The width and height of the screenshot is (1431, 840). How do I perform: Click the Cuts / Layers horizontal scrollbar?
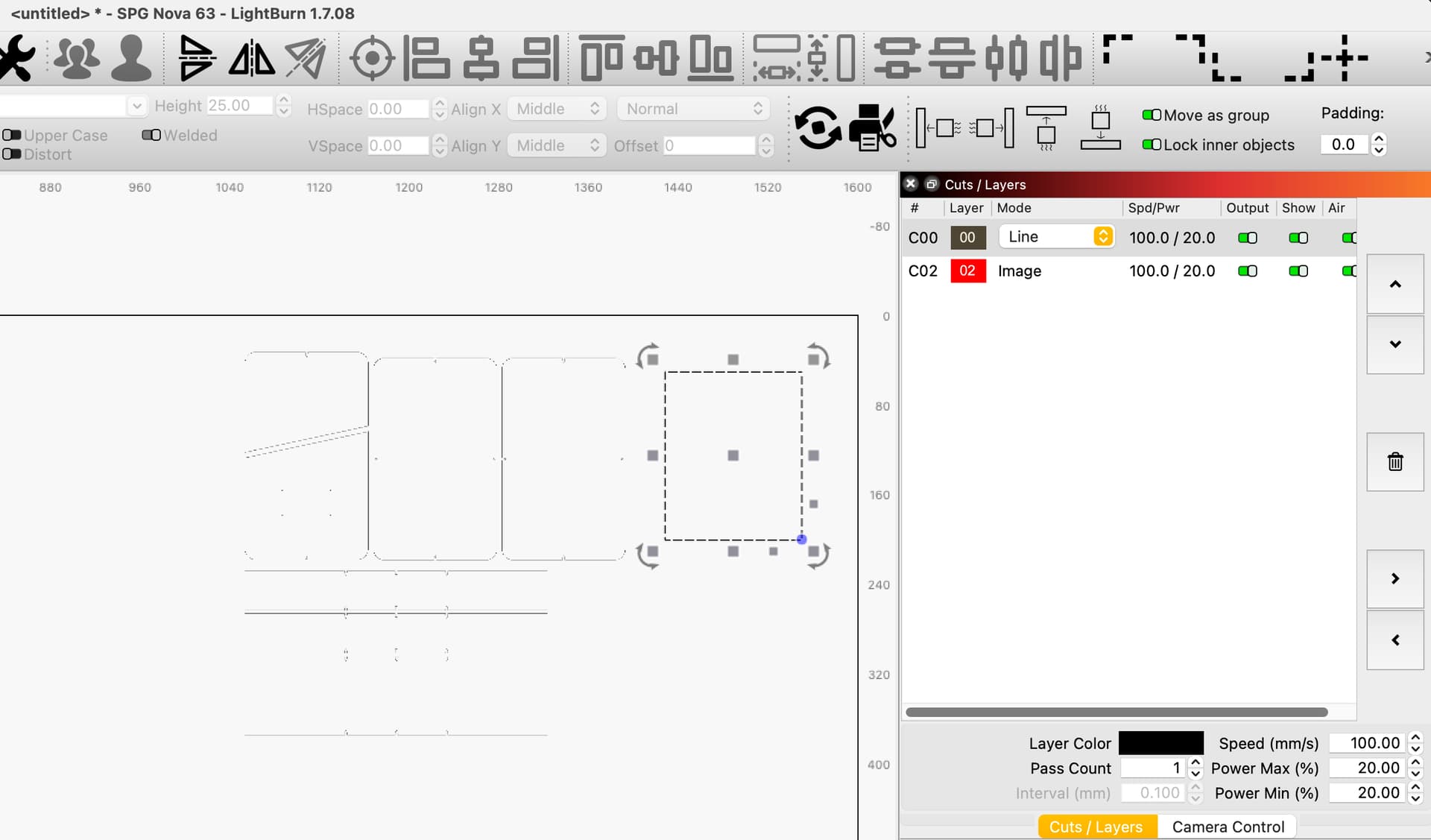click(1116, 712)
